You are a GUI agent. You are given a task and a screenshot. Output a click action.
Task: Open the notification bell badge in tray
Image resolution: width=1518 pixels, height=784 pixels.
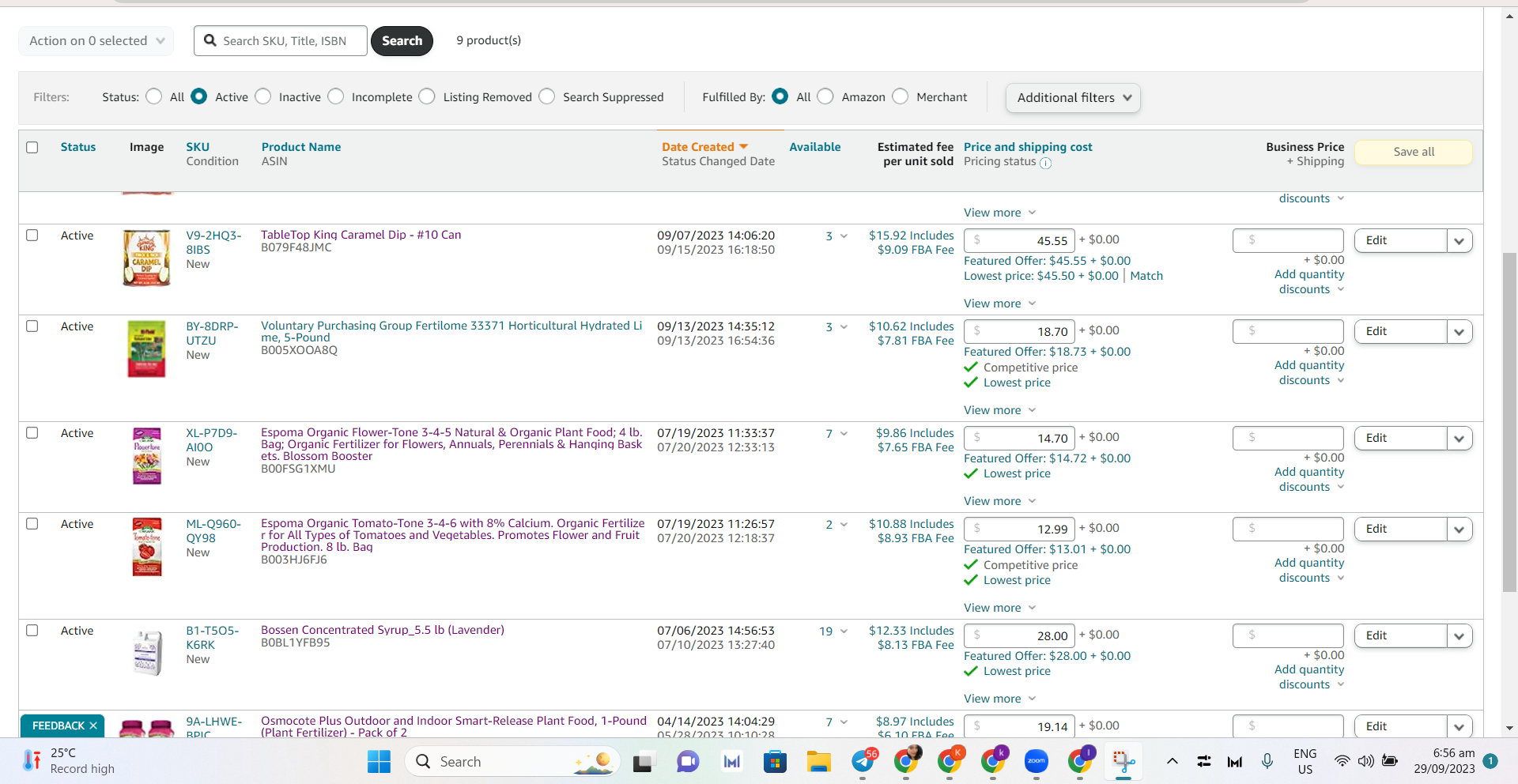[x=1490, y=761]
